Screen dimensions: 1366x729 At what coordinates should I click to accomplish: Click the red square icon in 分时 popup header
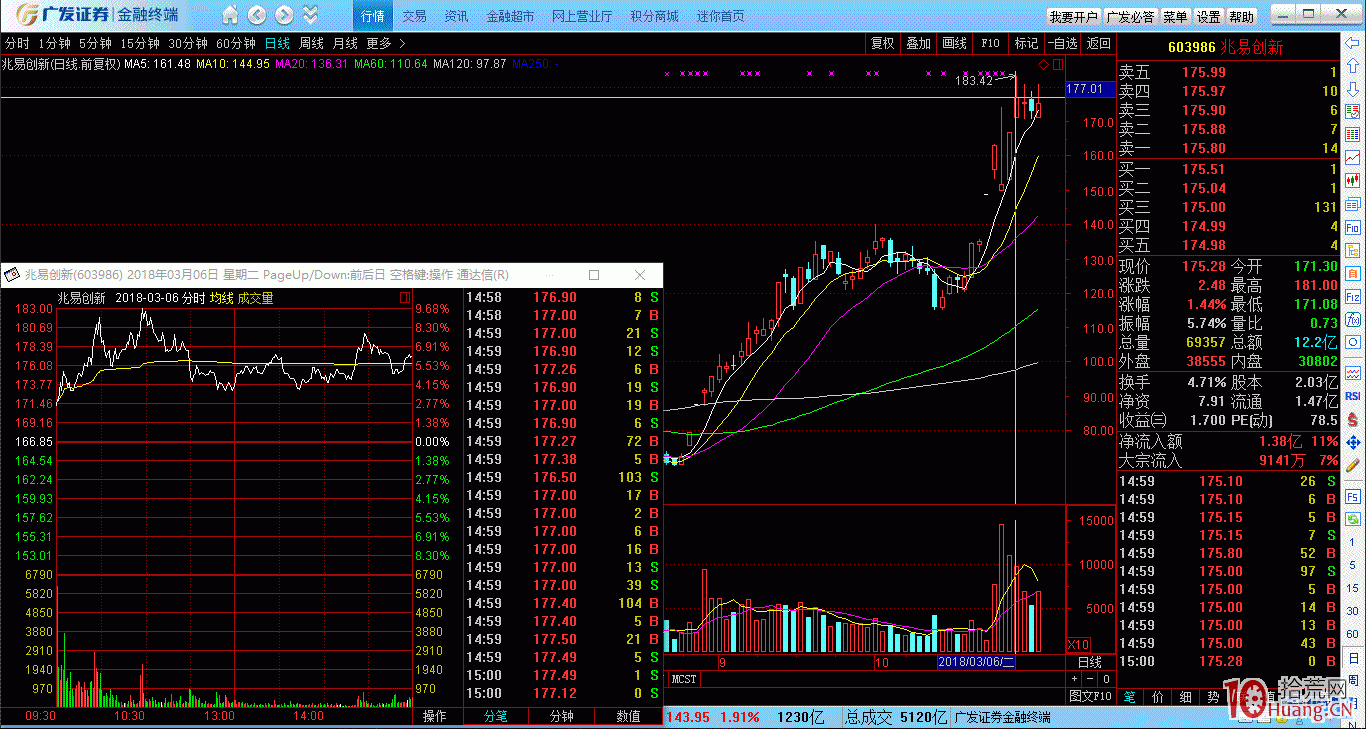pos(404,297)
